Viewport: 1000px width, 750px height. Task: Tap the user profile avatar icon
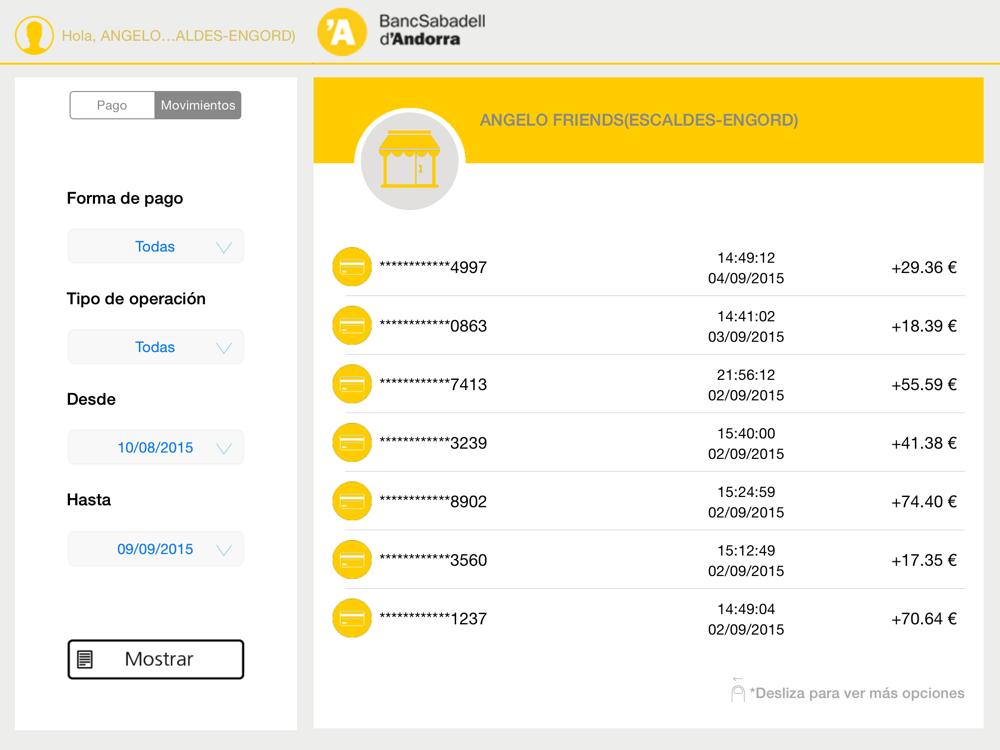pyautogui.click(x=34, y=35)
